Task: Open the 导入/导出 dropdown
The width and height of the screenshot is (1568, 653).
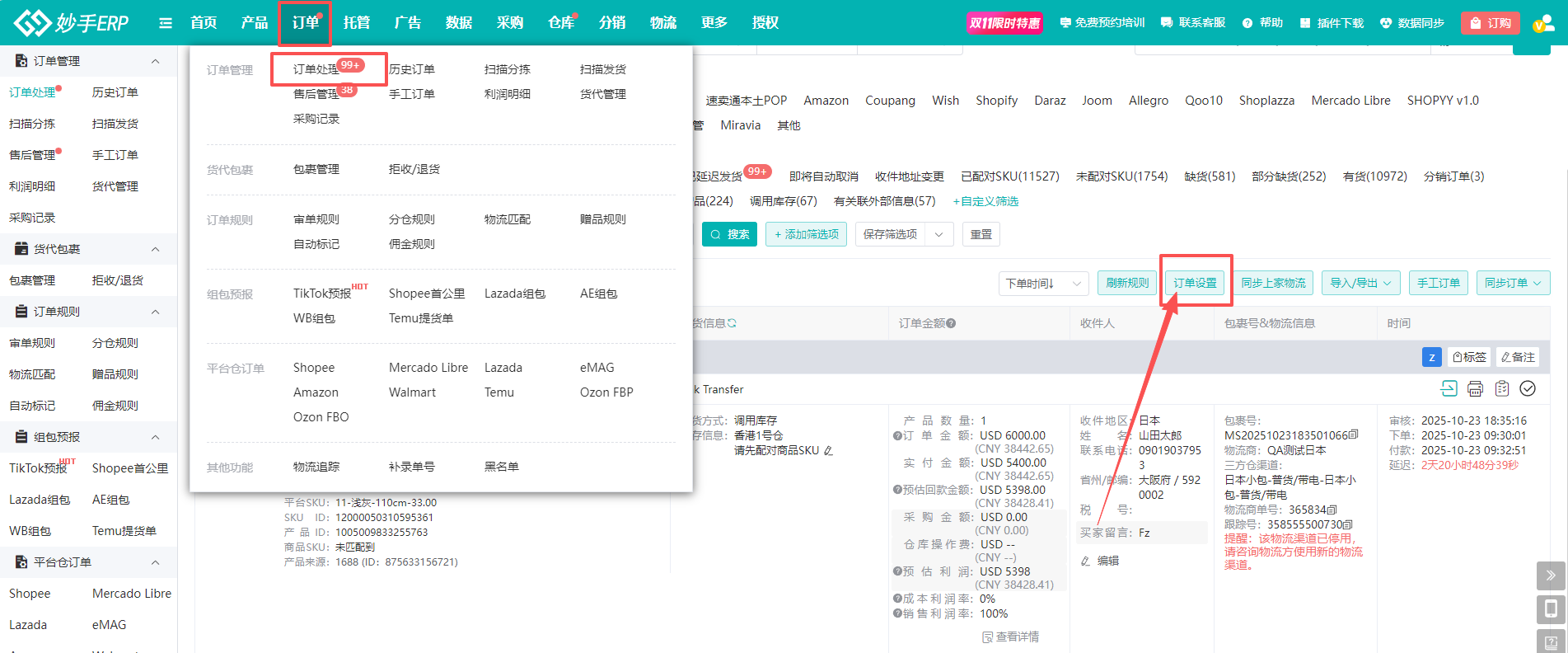Action: coord(1362,283)
